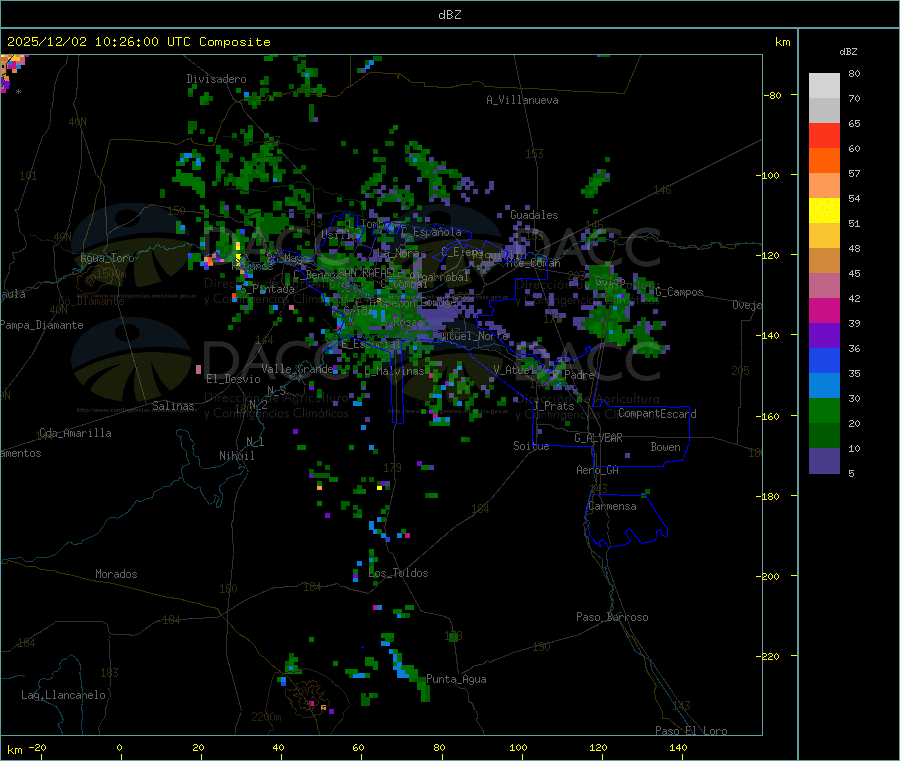Click the red 60-65 dBZ legend swatch

point(824,135)
